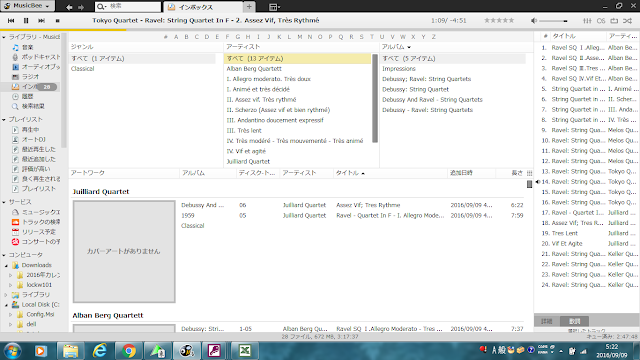Select Juilliard Quartet in artist filter list
This screenshot has height=360, width=640.
click(x=248, y=162)
